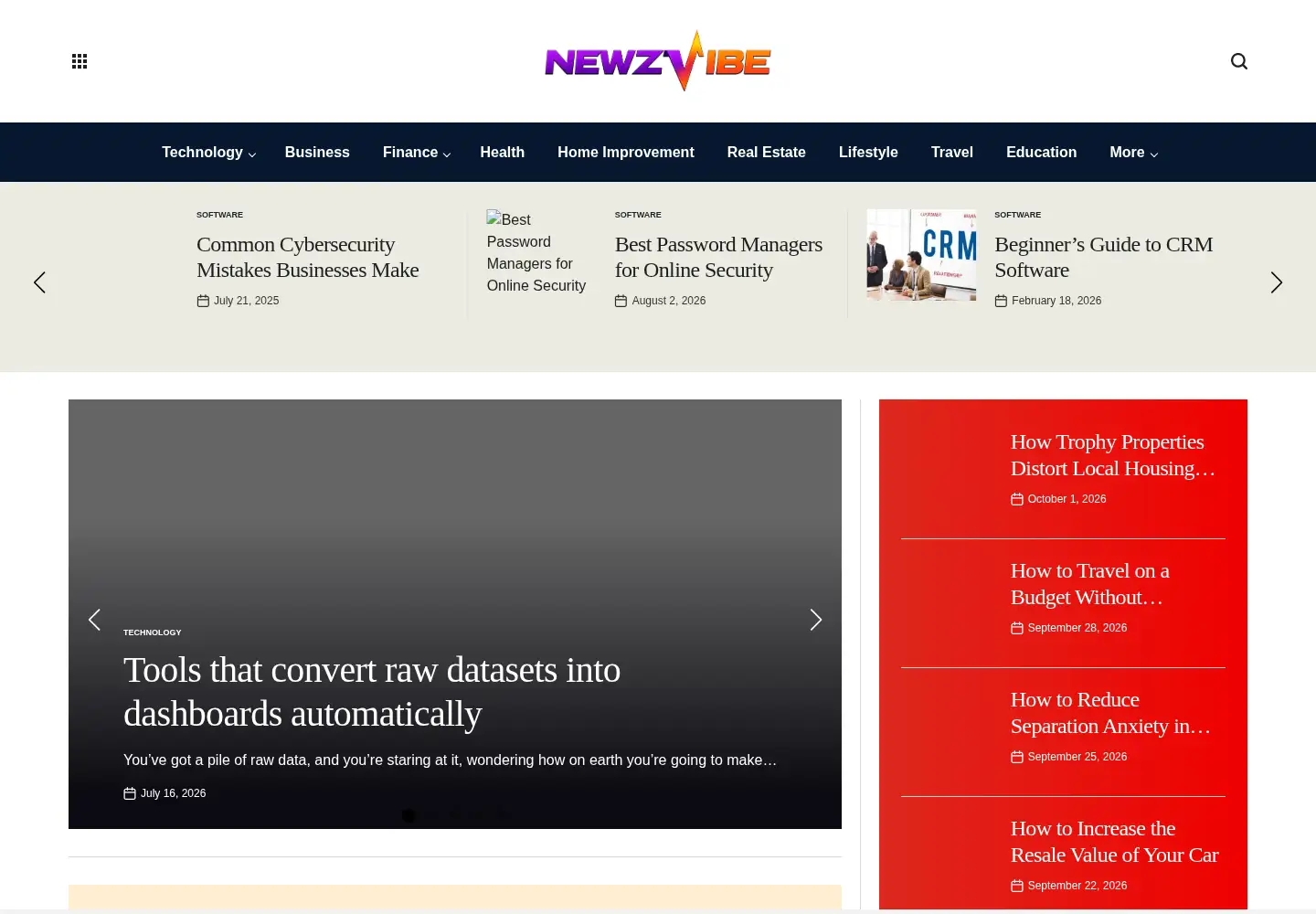
Task: Open the search magnifier icon
Action: pos(1239,61)
